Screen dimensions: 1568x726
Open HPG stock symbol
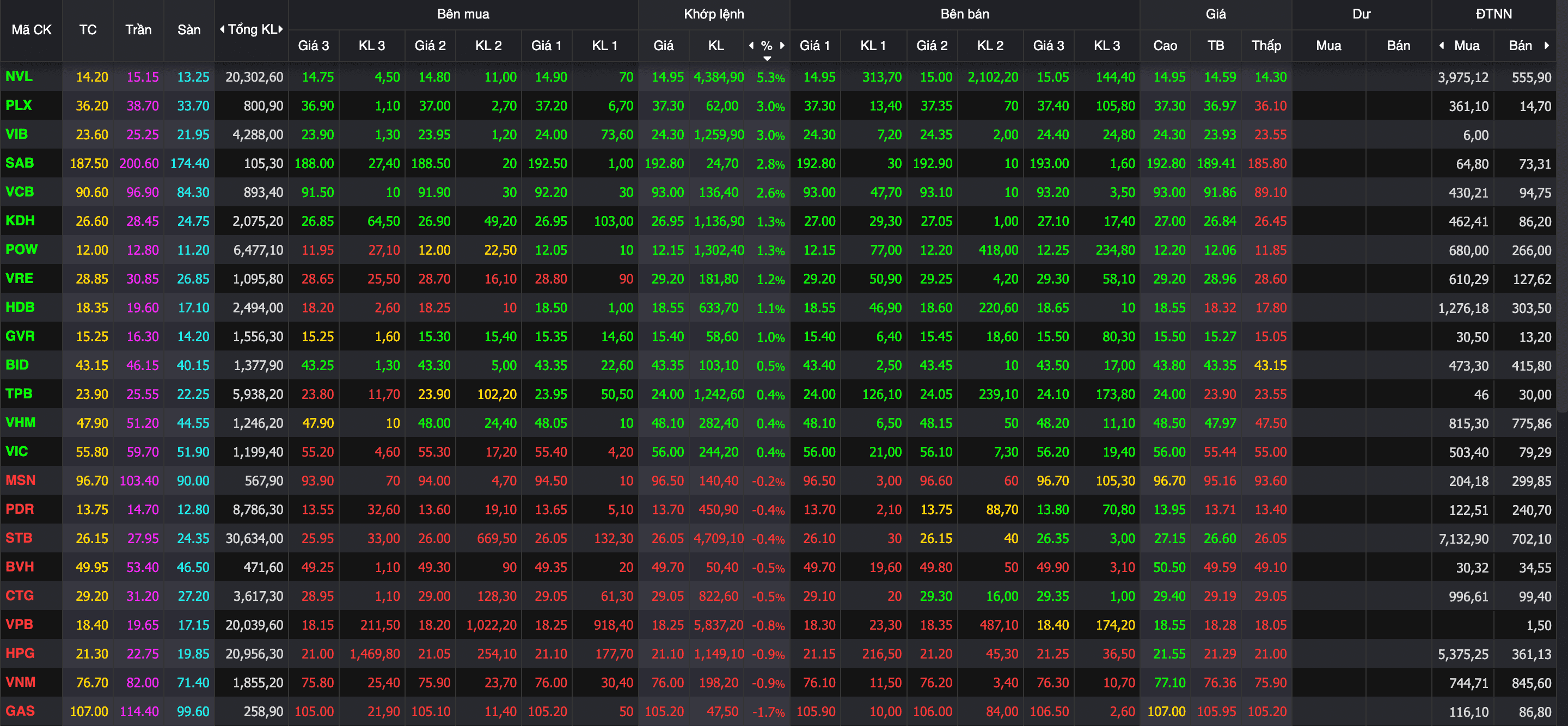pos(20,653)
